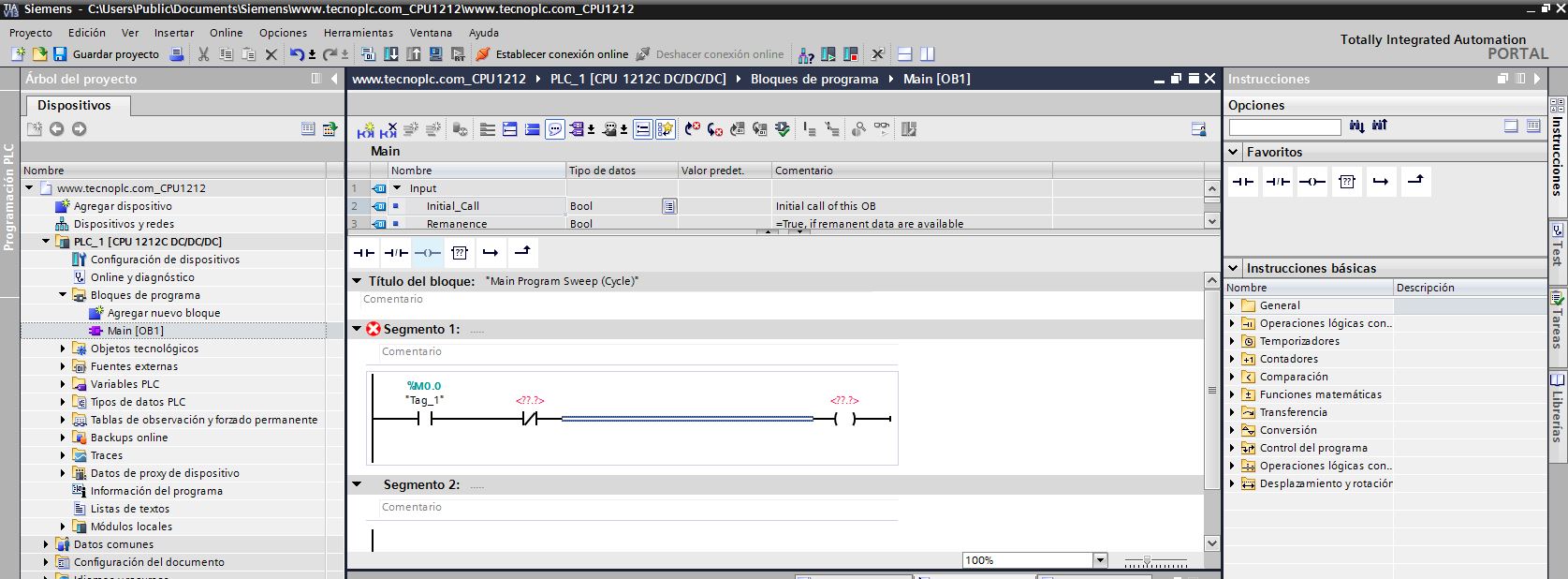Toggle the highlighted list-view button beside the favorites star
Screen dimensions: 1568x579
coord(643,129)
